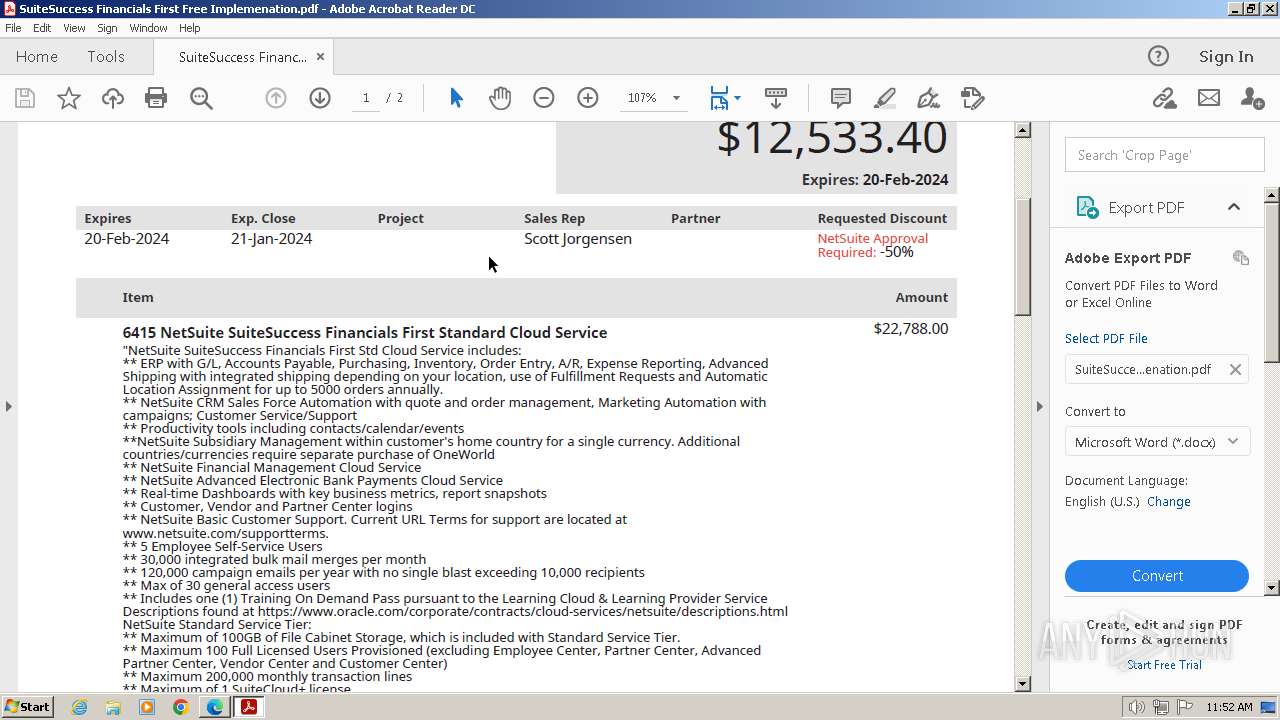Click the fit page width icon
Viewport: 1280px width, 720px height.
(x=719, y=98)
